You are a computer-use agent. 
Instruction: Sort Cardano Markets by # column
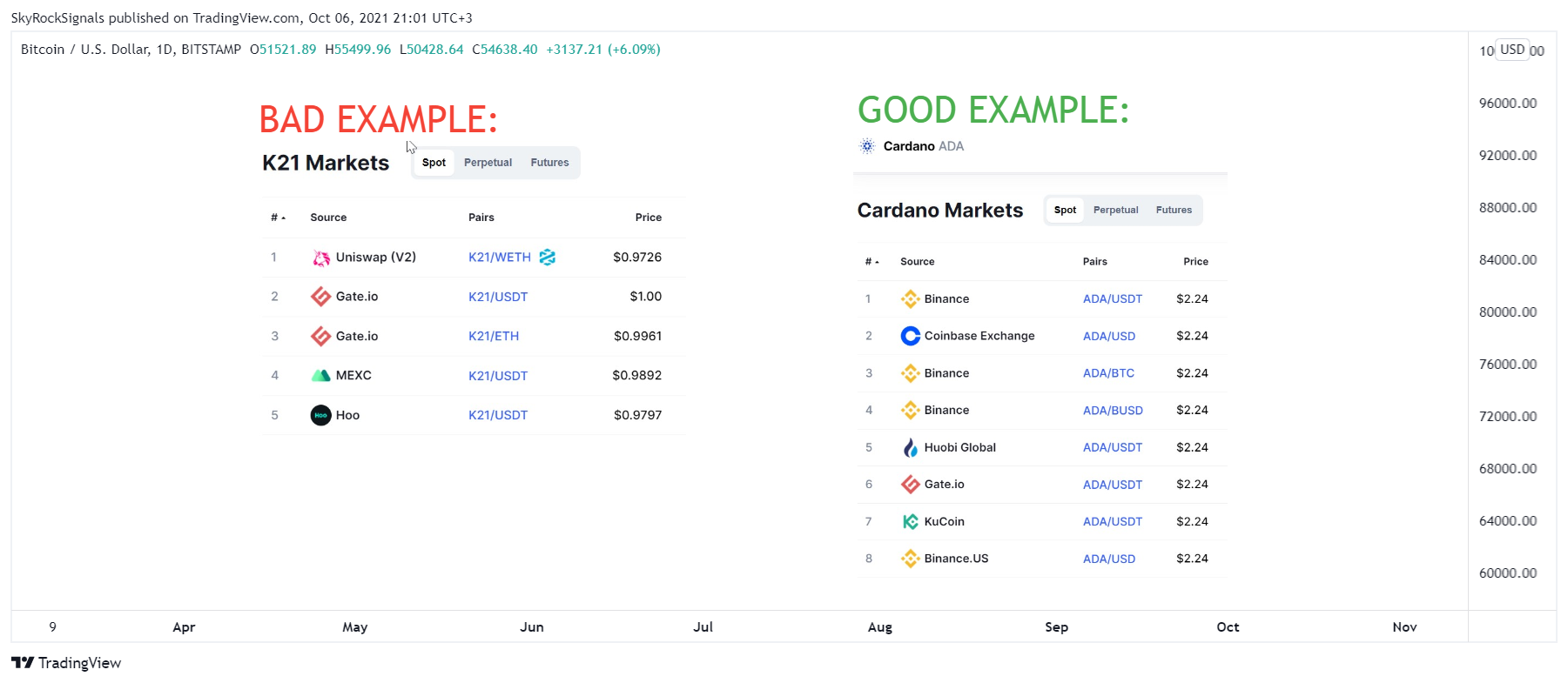point(871,262)
